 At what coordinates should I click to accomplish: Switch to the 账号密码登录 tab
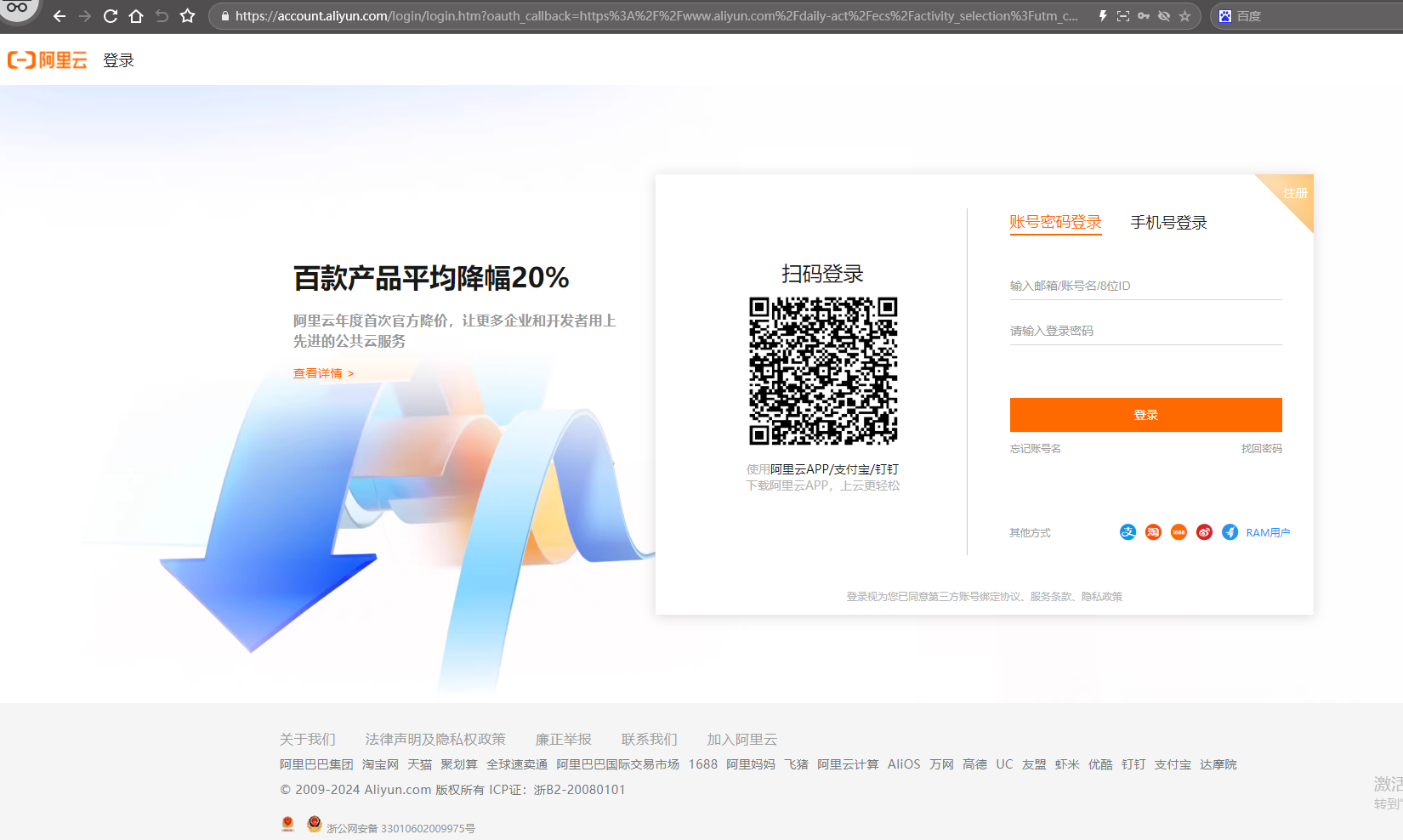[x=1055, y=223]
